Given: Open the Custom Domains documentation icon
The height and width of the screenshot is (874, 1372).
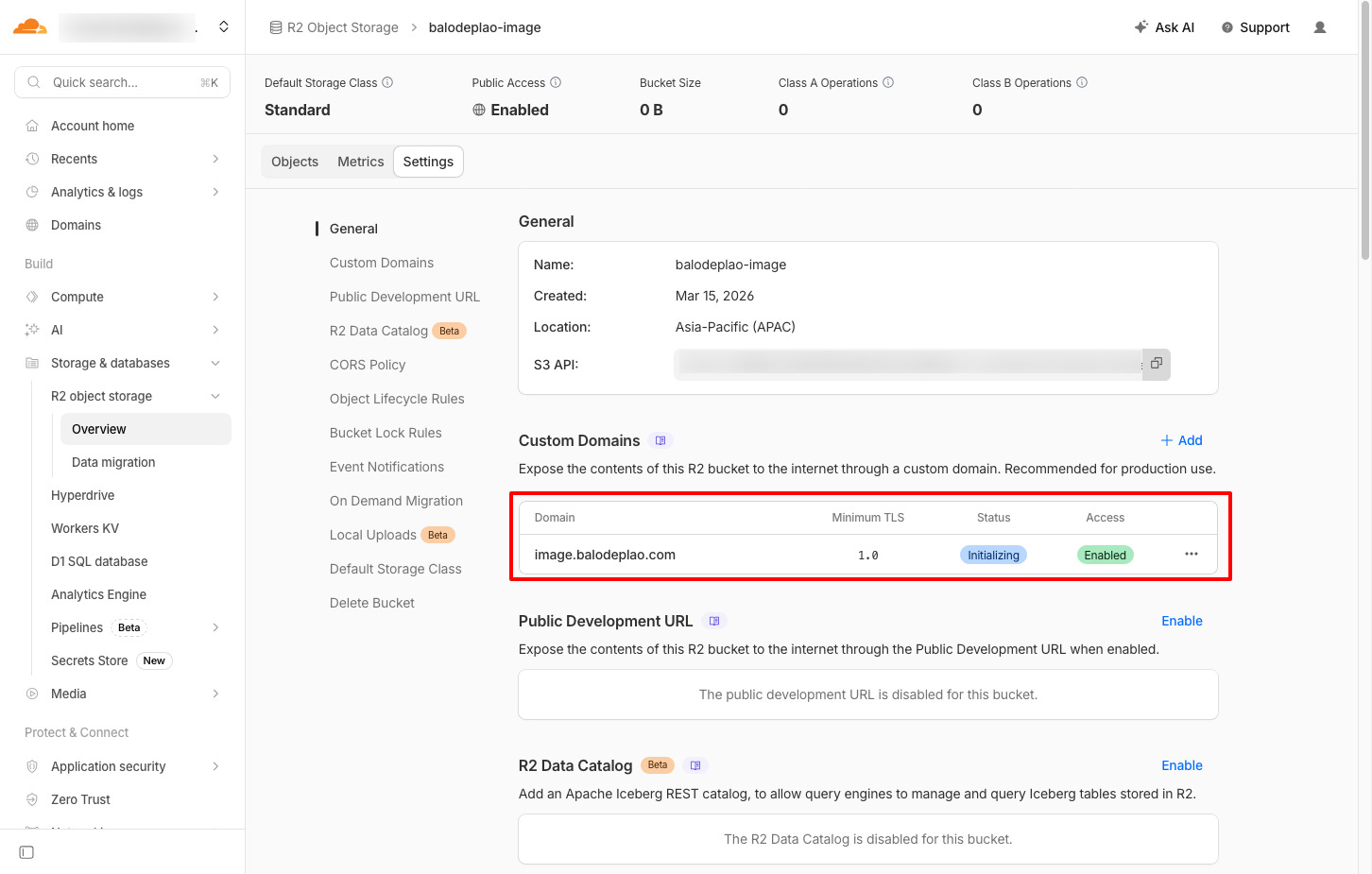Looking at the screenshot, I should [x=660, y=441].
